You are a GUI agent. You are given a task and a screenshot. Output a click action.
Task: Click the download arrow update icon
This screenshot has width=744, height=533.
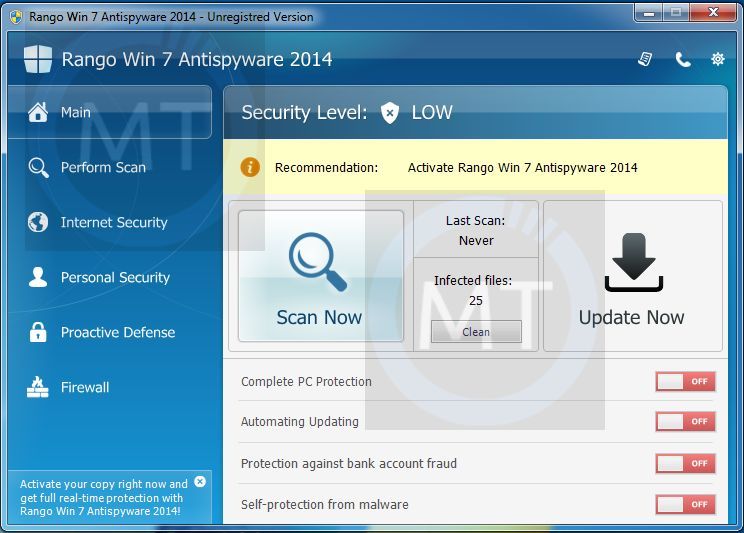634,262
